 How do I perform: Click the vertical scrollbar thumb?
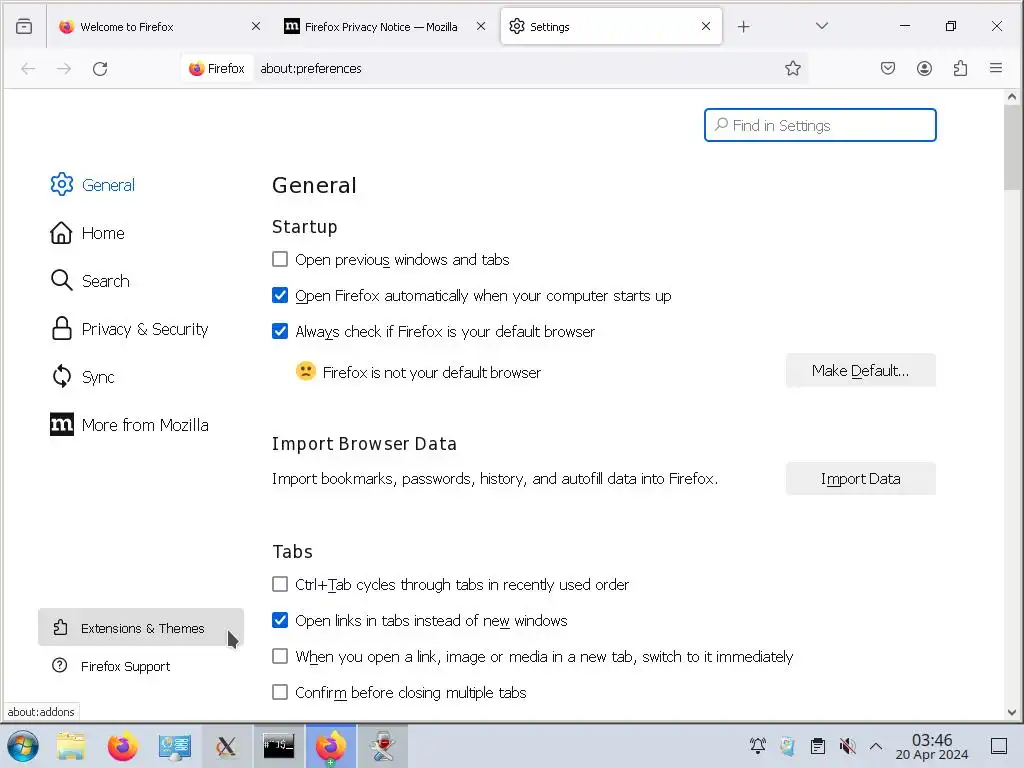click(x=1012, y=147)
